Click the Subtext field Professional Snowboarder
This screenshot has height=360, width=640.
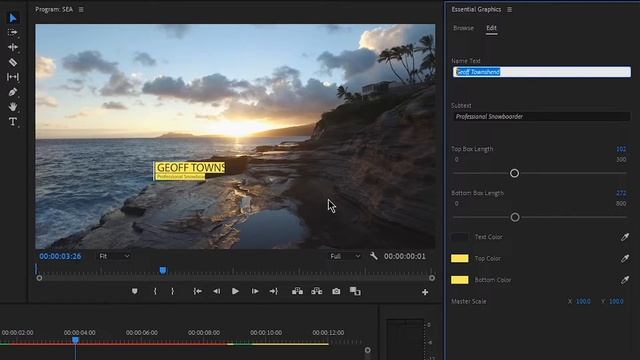tap(542, 116)
